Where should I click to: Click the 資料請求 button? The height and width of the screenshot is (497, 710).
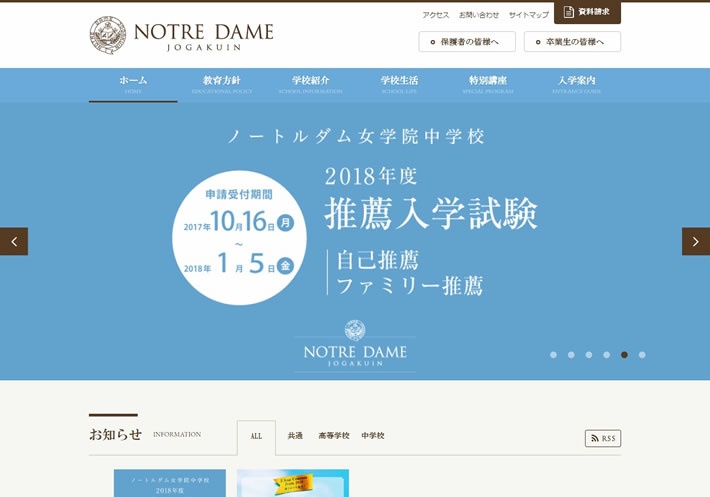coord(587,12)
